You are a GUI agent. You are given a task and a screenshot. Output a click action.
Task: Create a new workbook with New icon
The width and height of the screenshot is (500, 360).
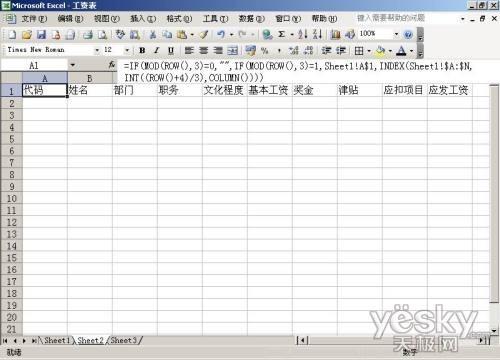click(12, 34)
